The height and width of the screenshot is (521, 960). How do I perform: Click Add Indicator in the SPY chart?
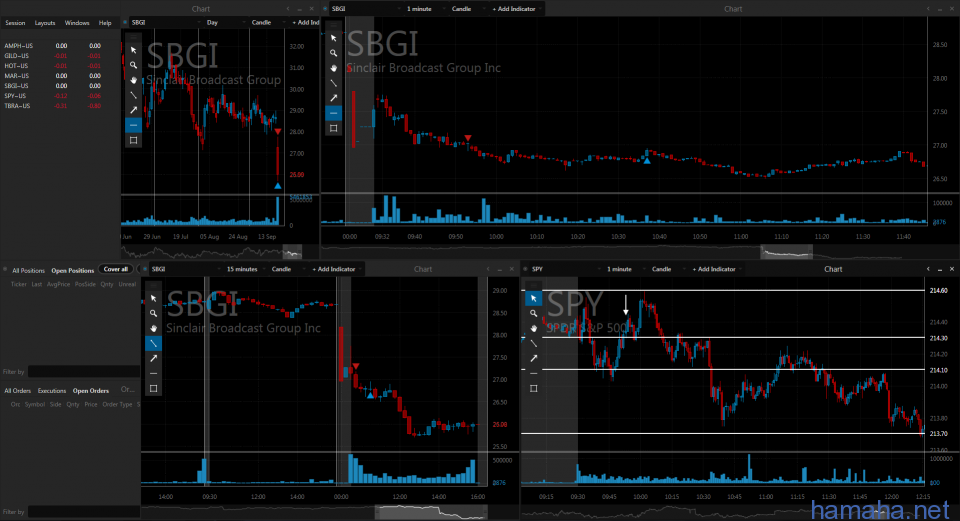[713, 269]
